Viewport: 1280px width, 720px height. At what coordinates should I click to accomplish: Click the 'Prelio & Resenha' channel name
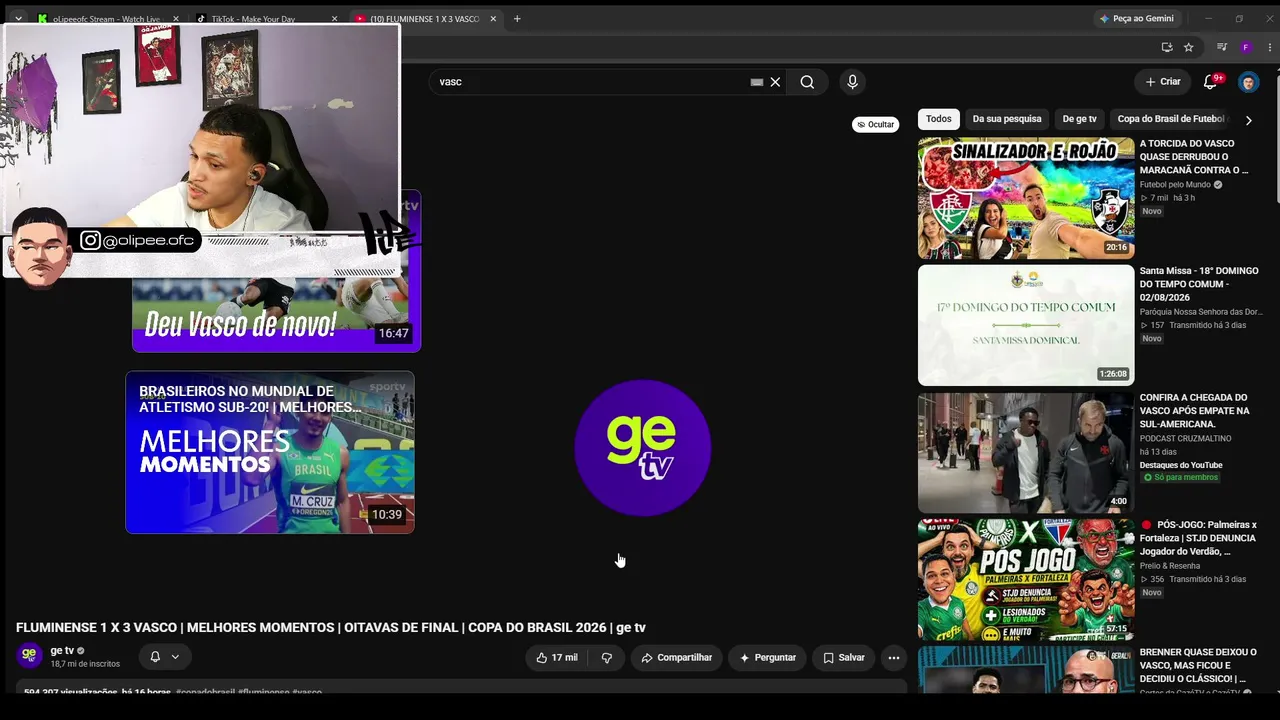pos(1170,566)
